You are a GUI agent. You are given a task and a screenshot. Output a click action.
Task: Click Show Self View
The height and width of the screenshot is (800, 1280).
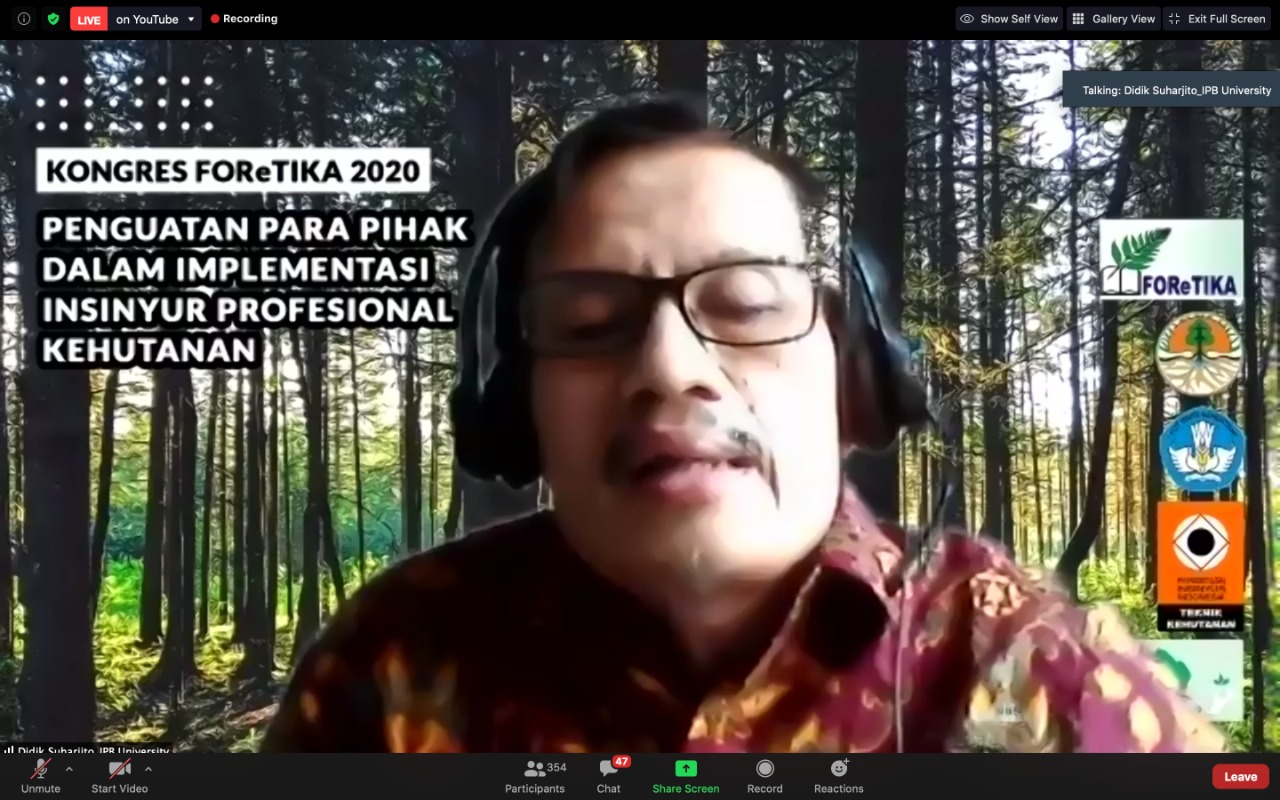tap(1008, 19)
